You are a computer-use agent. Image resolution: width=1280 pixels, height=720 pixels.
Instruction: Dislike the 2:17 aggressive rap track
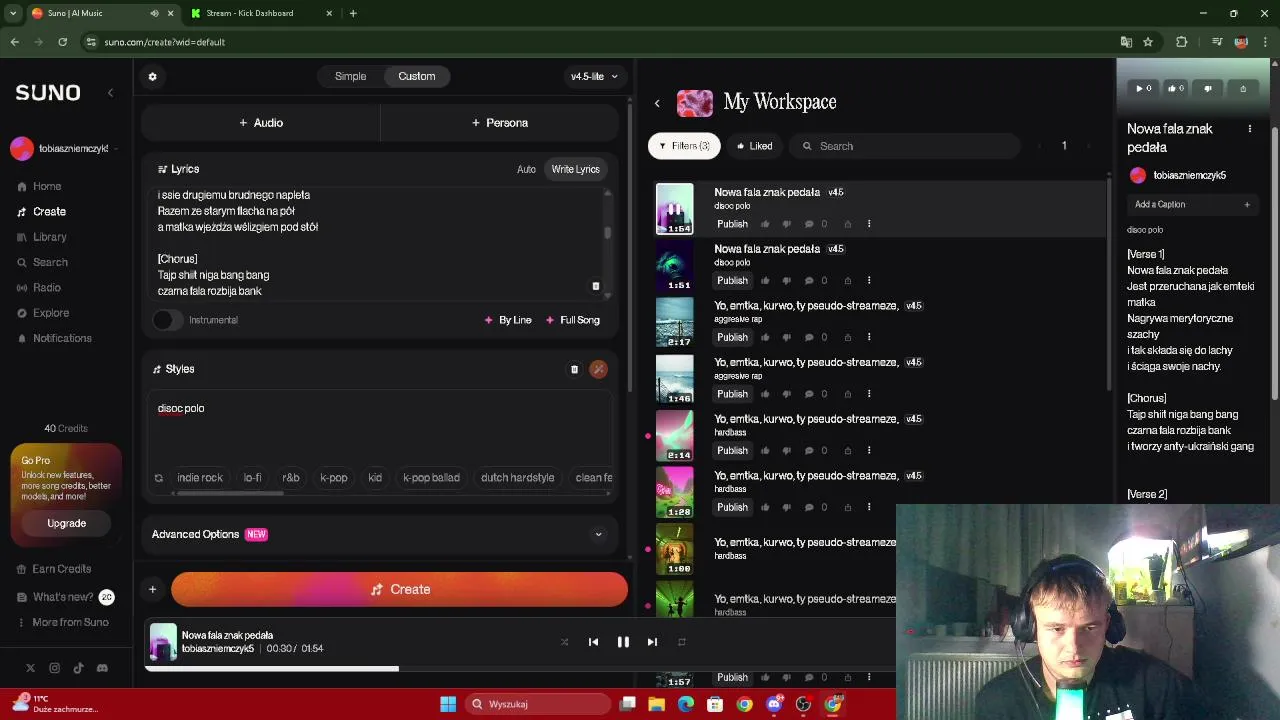(786, 337)
